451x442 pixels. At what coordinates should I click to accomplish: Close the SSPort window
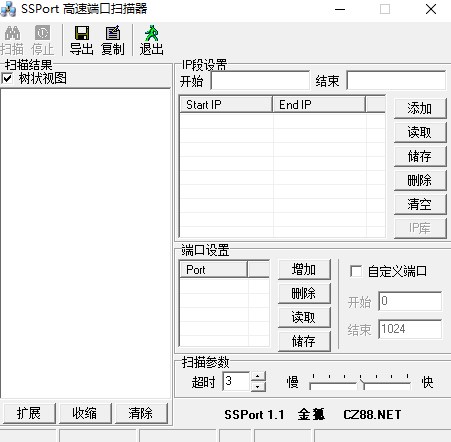431,9
